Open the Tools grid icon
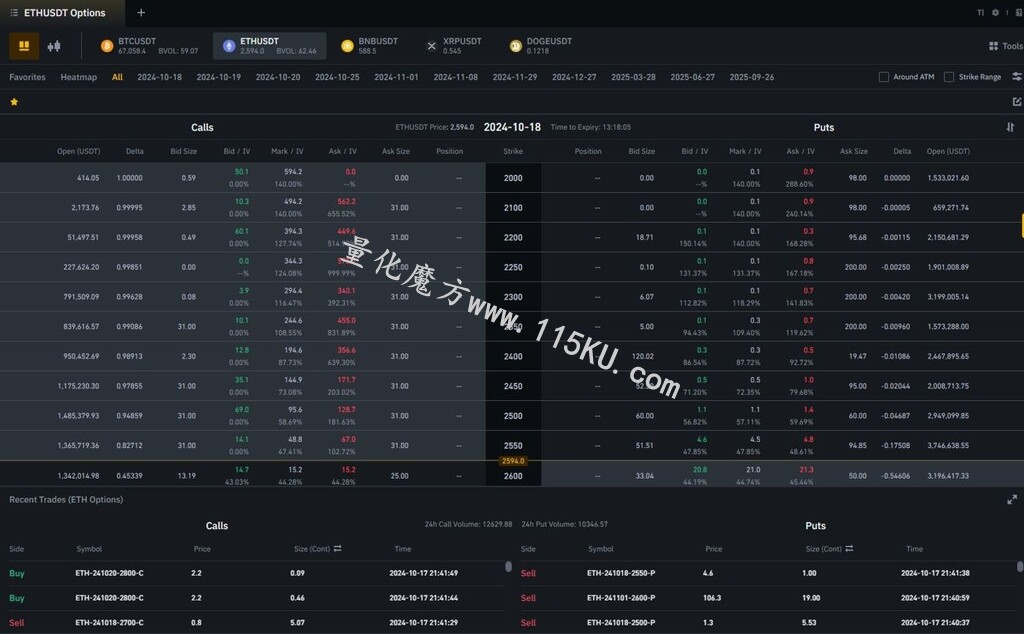This screenshot has height=634, width=1024. click(x=993, y=46)
